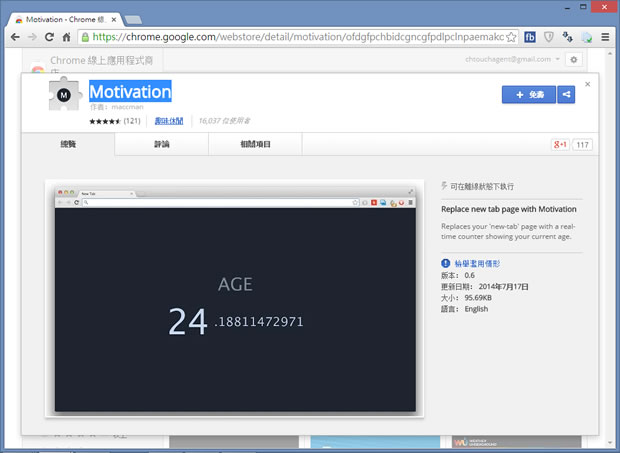
Task: Switch to the Reviews tab
Action: [x=162, y=144]
